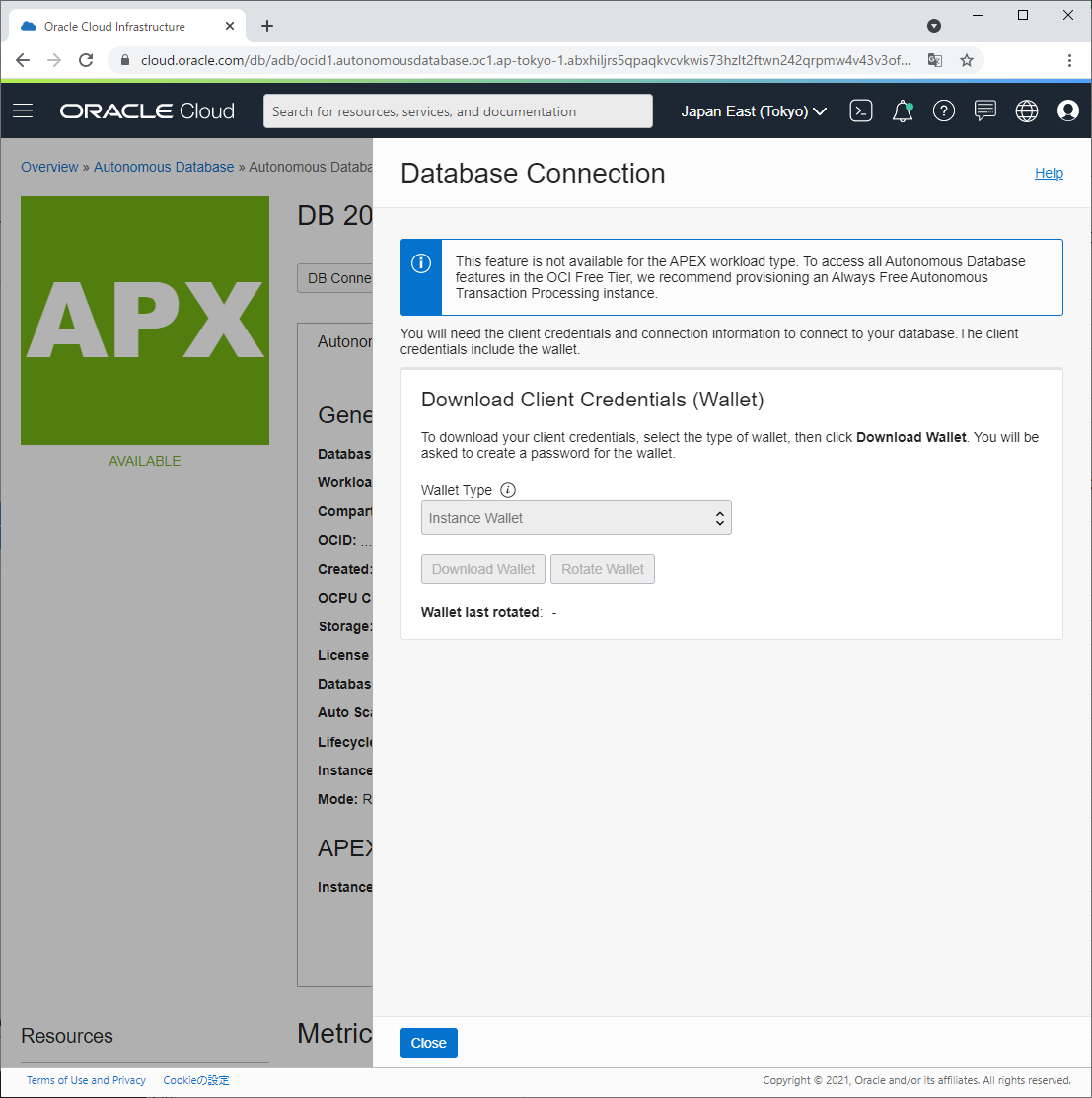
Task: Open the support chat icon
Action: click(984, 110)
